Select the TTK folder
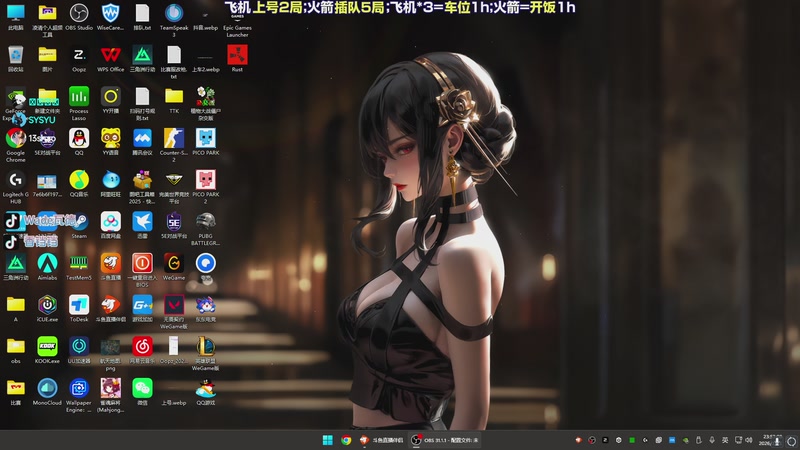 (x=174, y=97)
